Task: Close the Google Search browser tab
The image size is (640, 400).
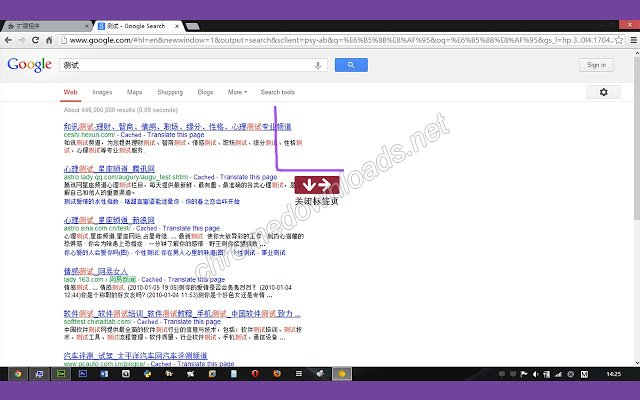Action: (177, 26)
